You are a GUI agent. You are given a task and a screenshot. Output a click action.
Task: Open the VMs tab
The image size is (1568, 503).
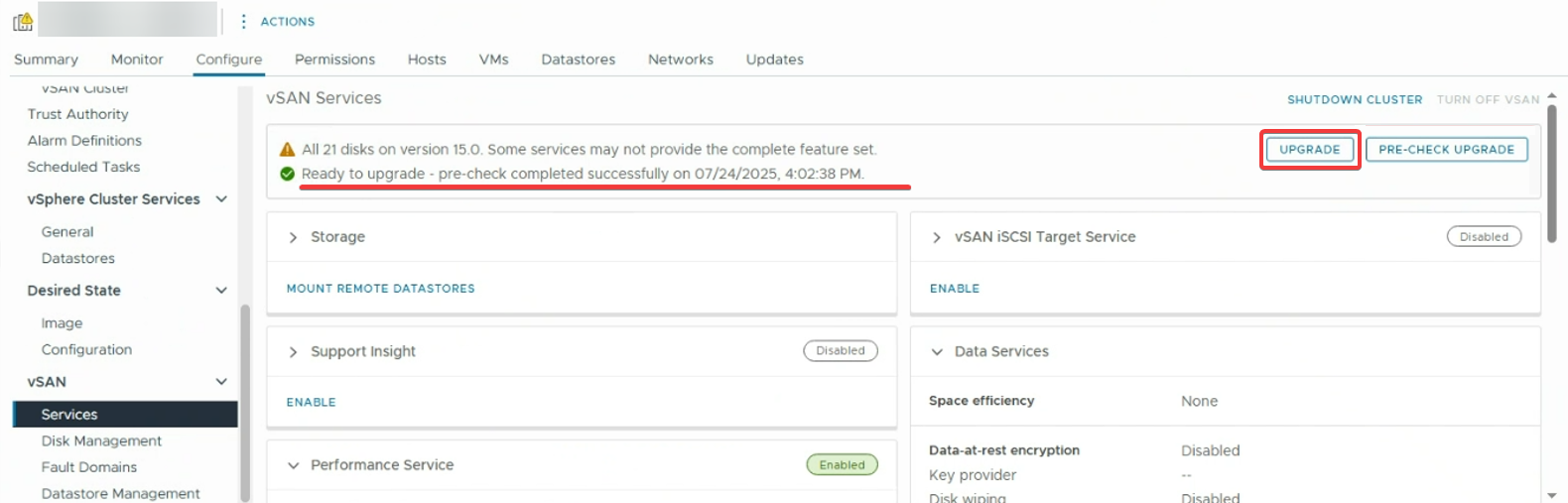(493, 60)
